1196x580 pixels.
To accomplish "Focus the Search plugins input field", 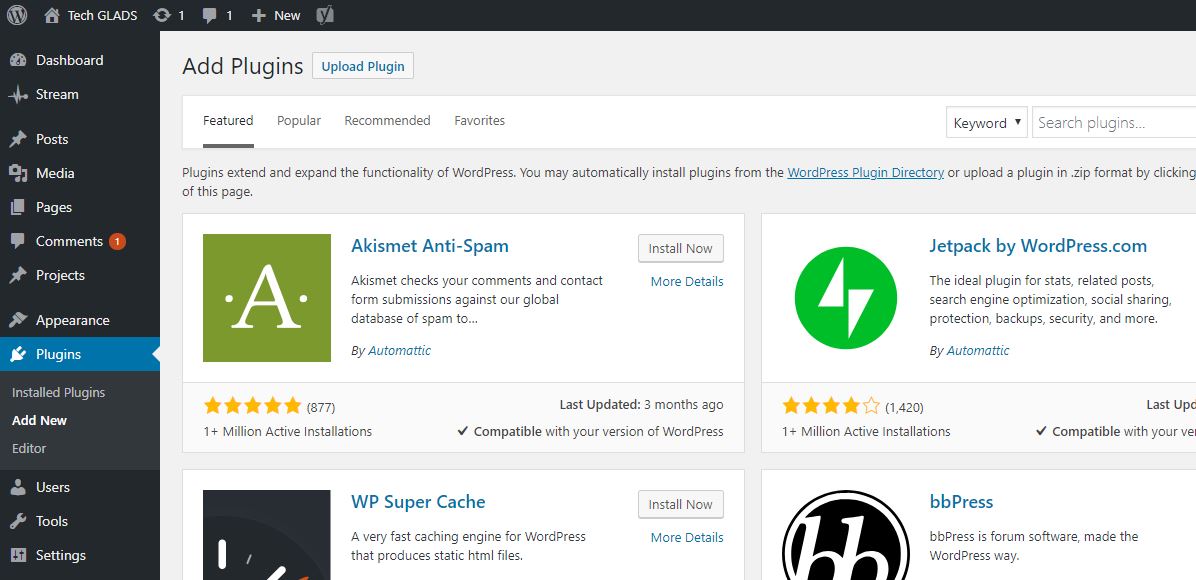I will pos(1114,123).
